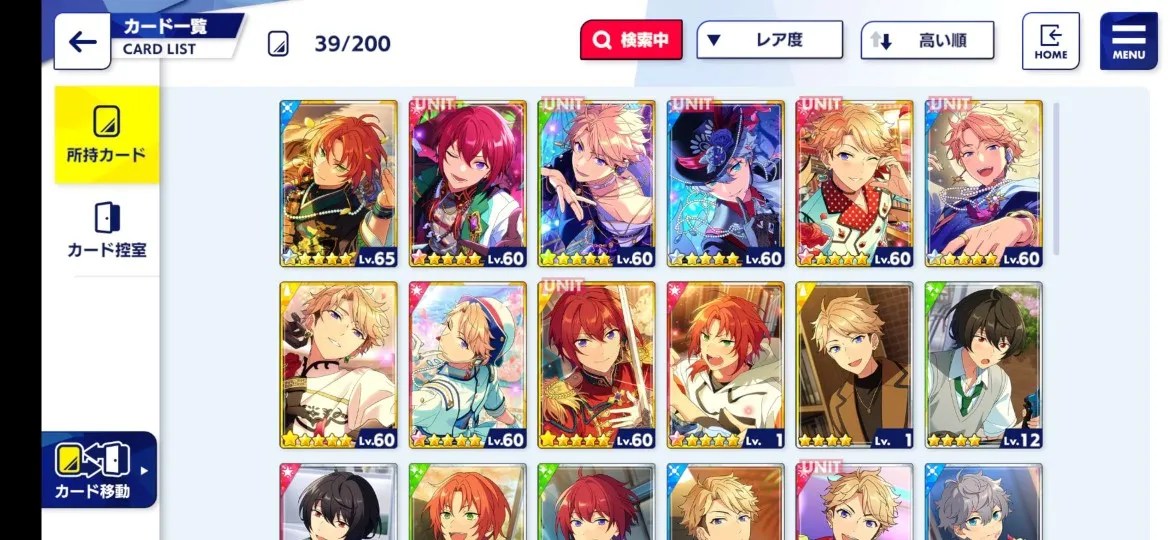The image size is (1170, 540).
Task: Pick the brown-jacket blonde Lv.1 card
Action: pyautogui.click(x=854, y=365)
